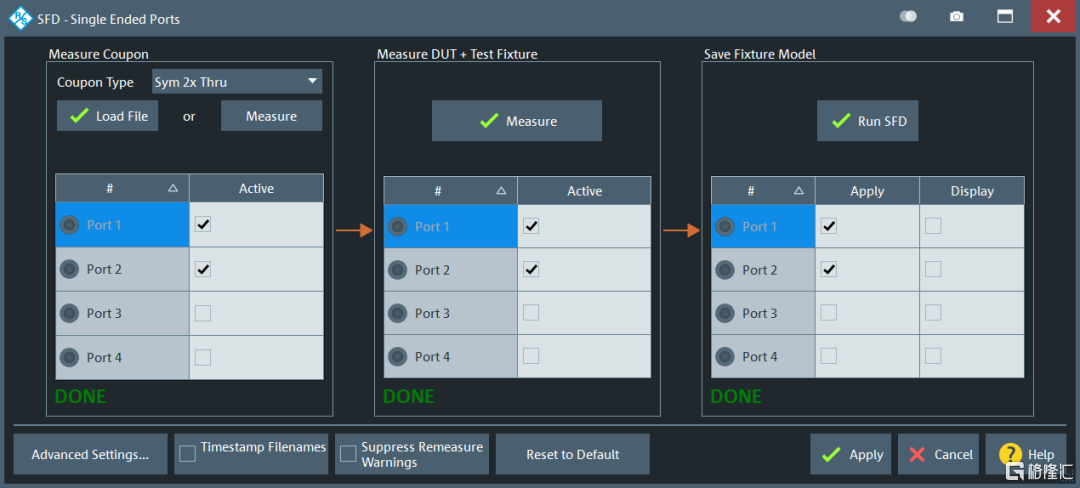Screen dimensions: 1080x488
Task: Click Port 3 connector icon in Measure Coupon
Action: pos(69,313)
